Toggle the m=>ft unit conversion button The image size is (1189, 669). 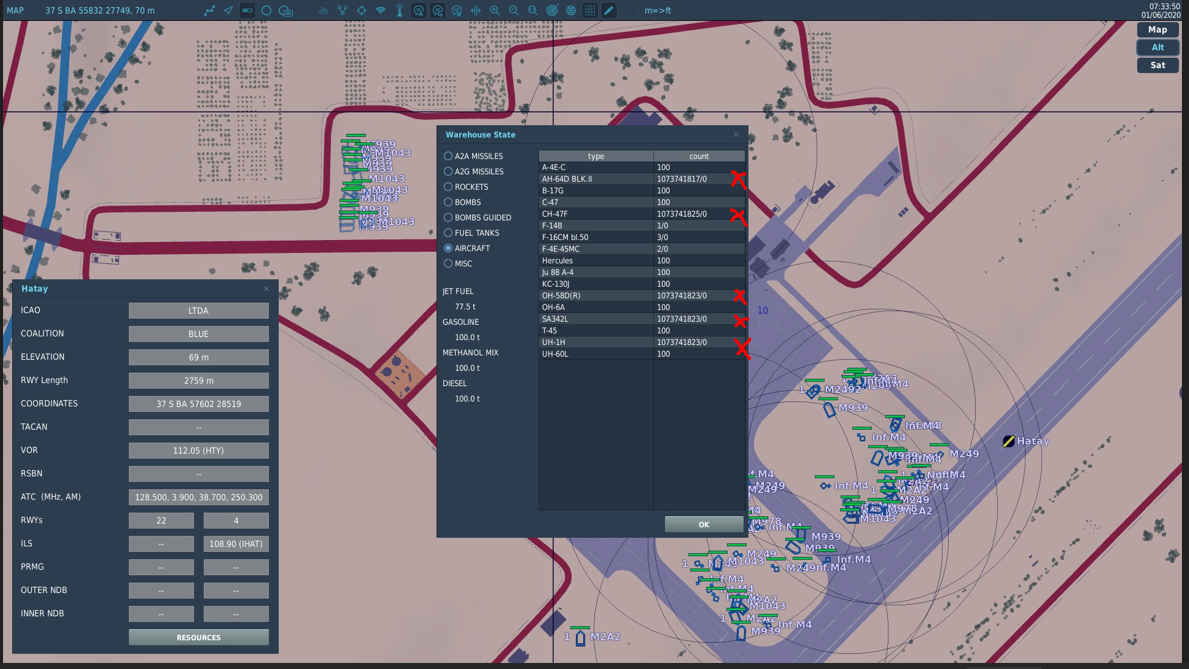pyautogui.click(x=657, y=11)
